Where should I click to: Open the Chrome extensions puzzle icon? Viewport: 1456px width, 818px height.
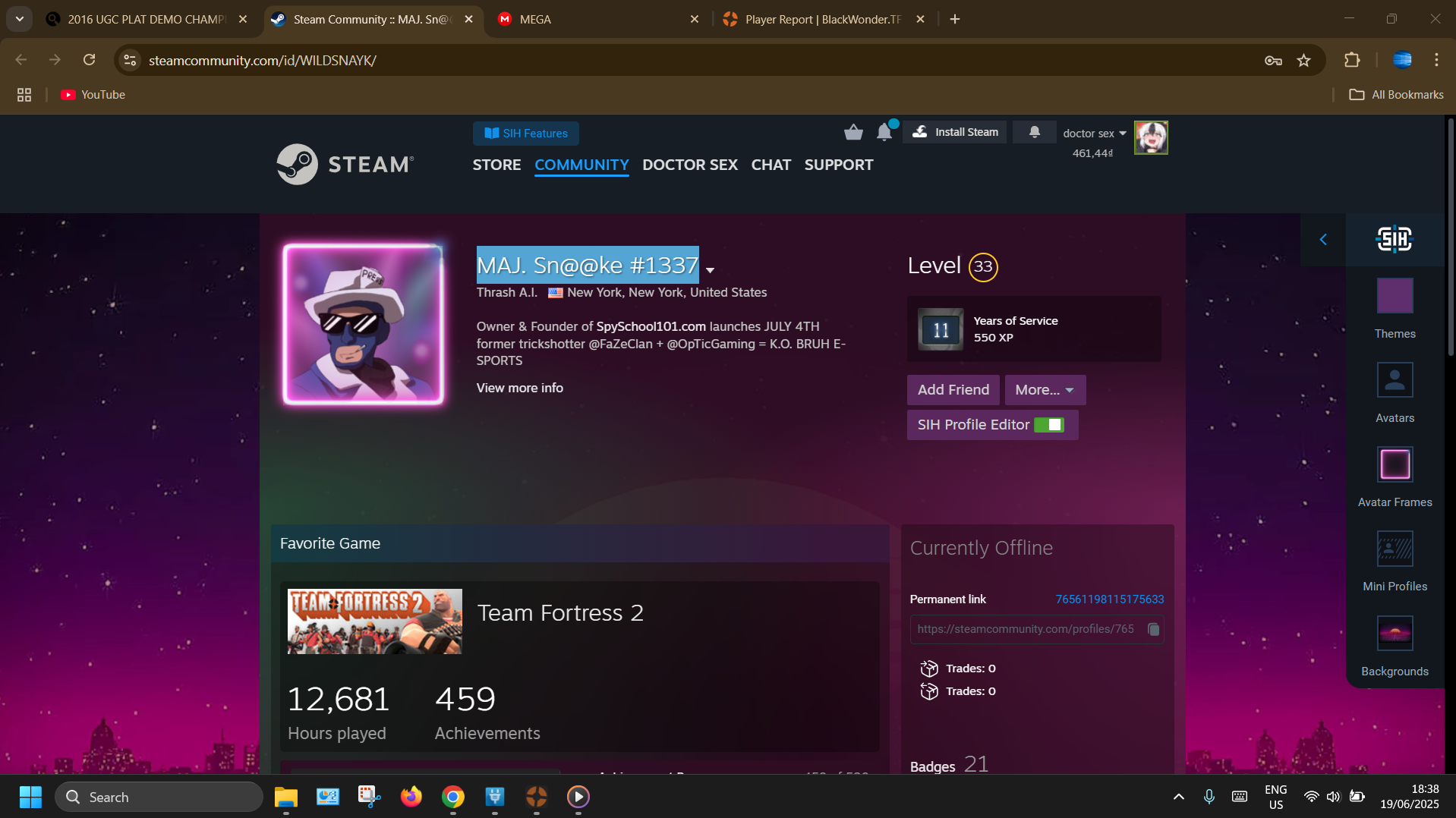pos(1352,60)
